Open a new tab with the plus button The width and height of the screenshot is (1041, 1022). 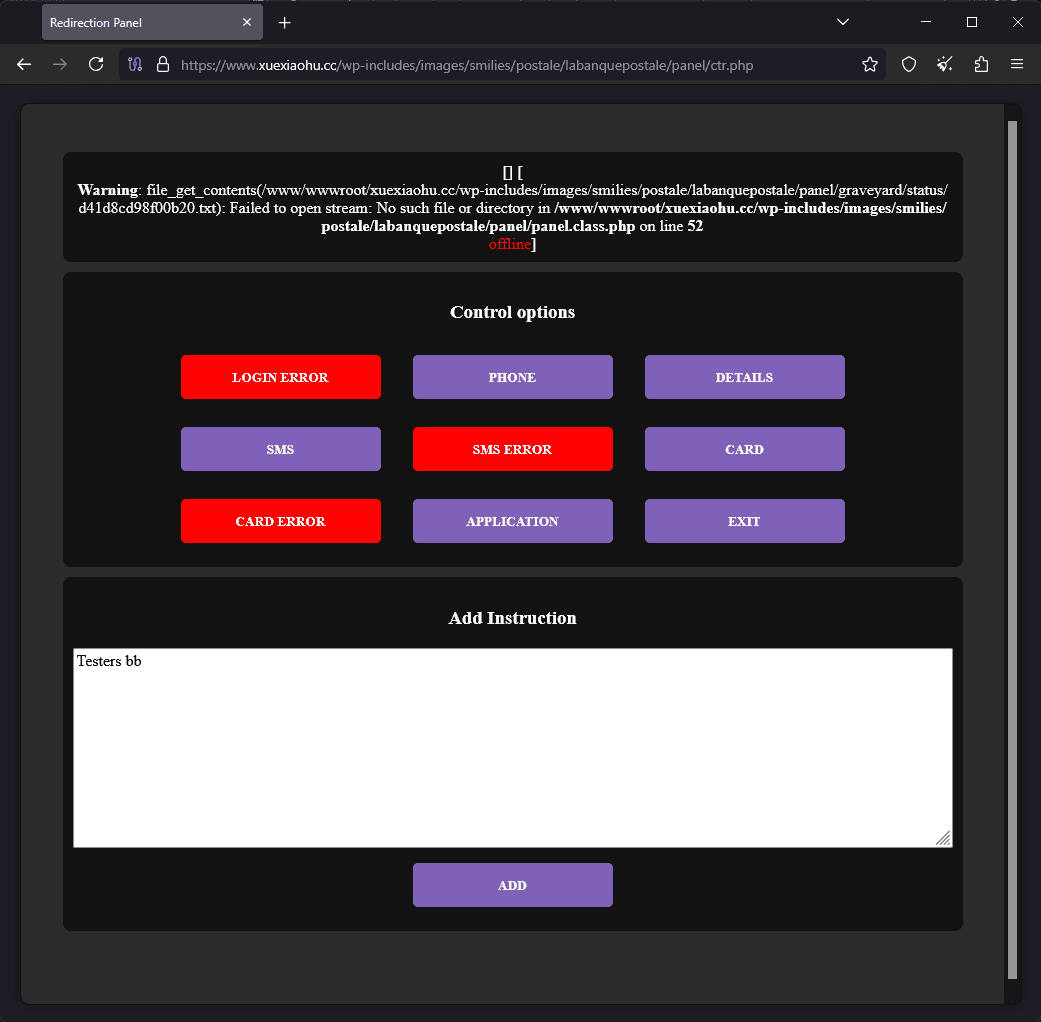coord(284,22)
